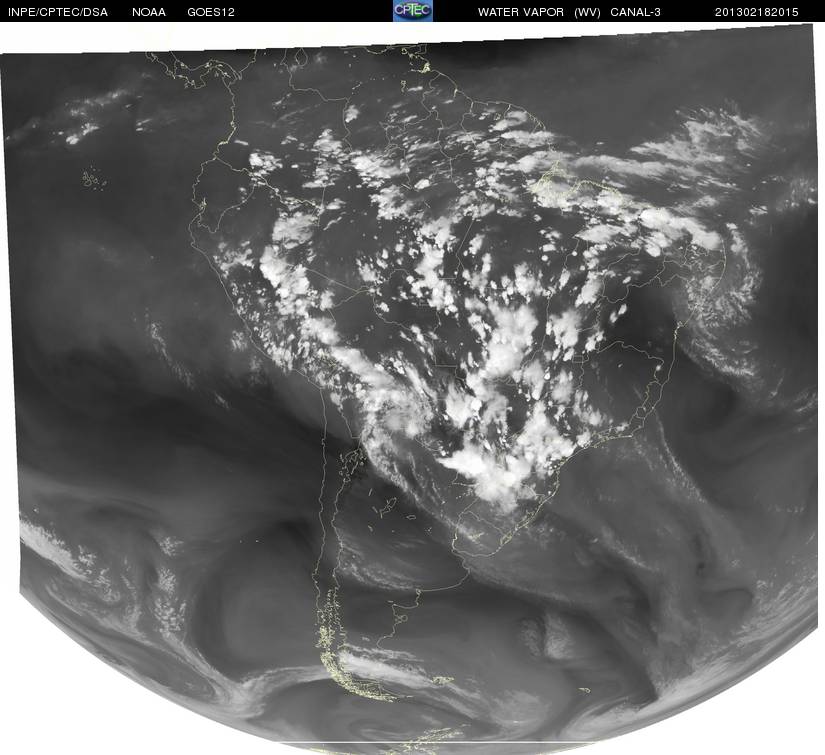The width and height of the screenshot is (825, 755).
Task: Select the CANAL-3 channel label
Action: point(636,12)
